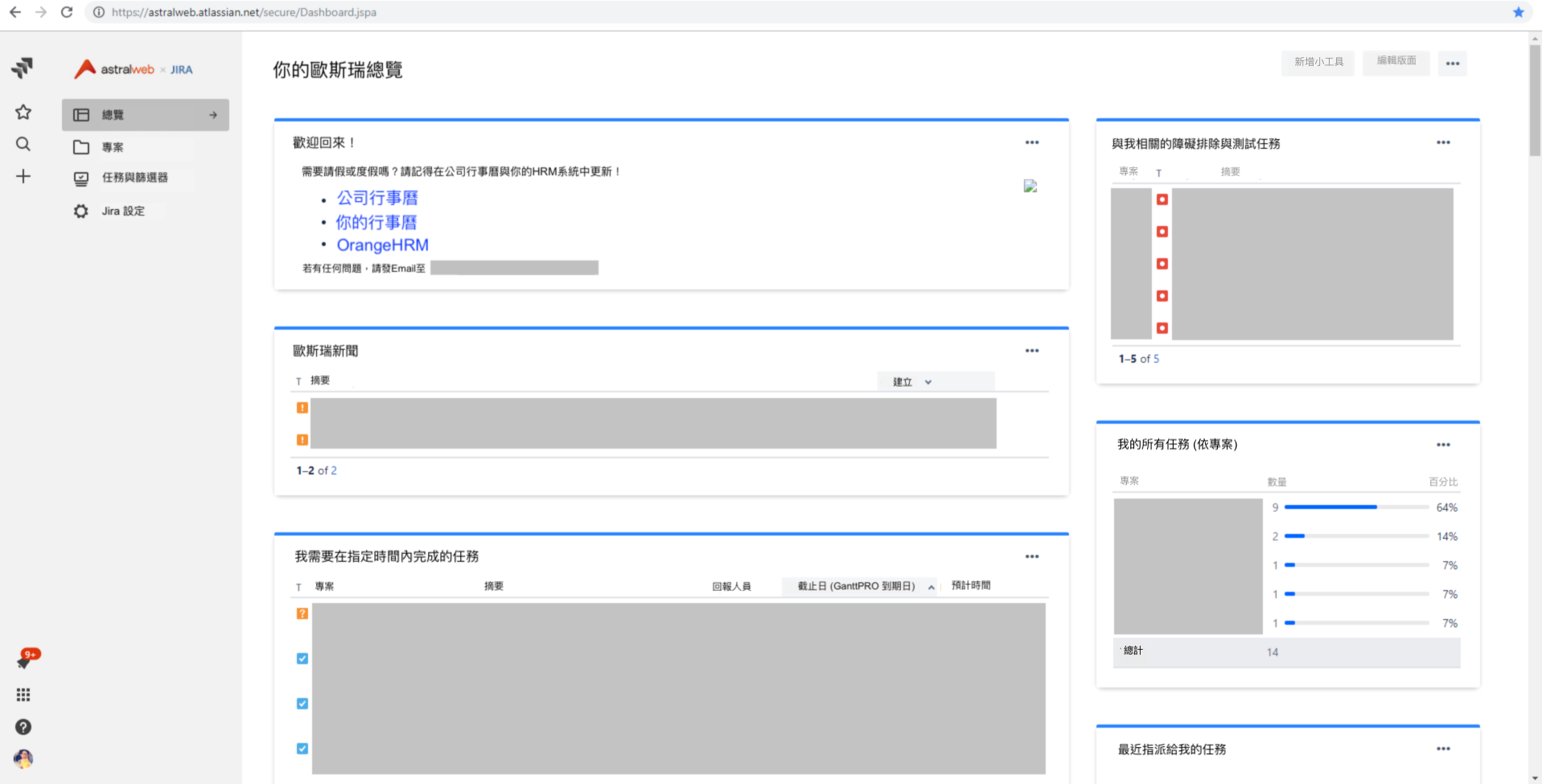Open the app switcher grid icon

coord(23,695)
